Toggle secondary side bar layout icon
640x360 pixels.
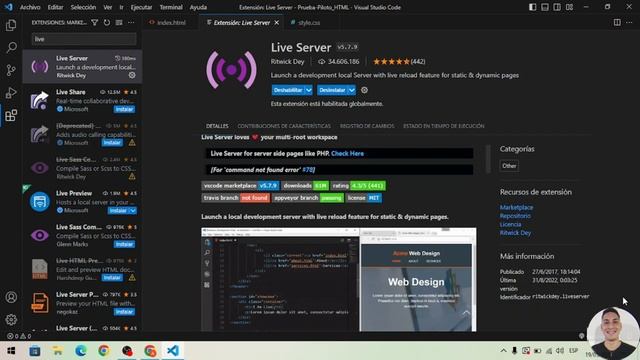pyautogui.click(x=557, y=7)
